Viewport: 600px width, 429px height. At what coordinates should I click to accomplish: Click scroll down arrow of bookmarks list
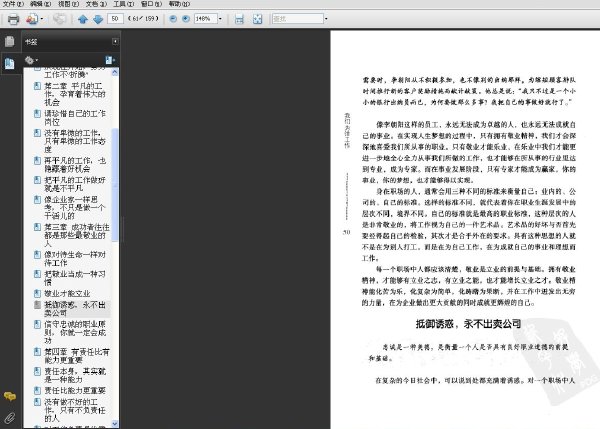[115, 423]
